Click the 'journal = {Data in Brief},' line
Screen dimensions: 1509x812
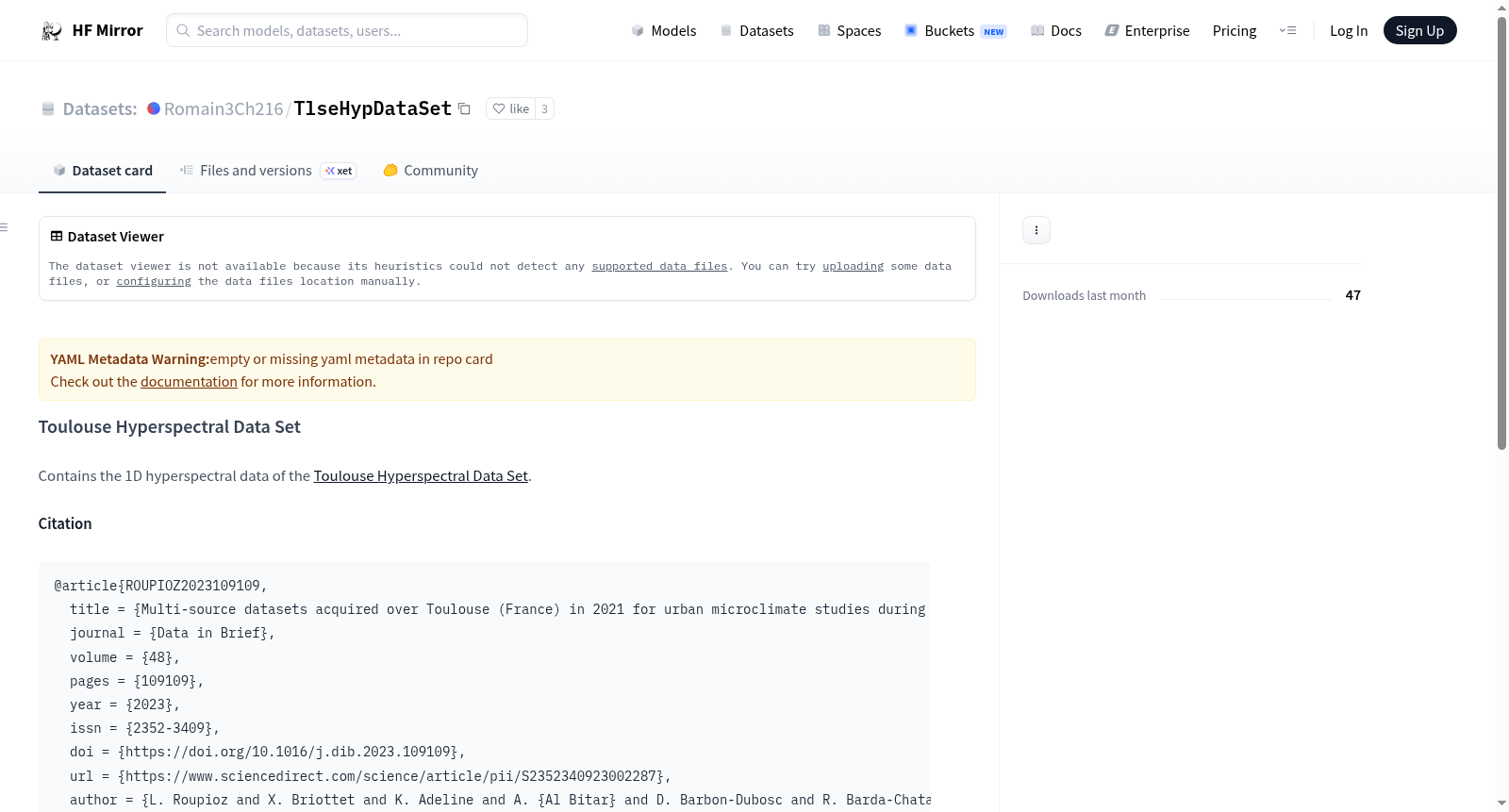point(172,634)
